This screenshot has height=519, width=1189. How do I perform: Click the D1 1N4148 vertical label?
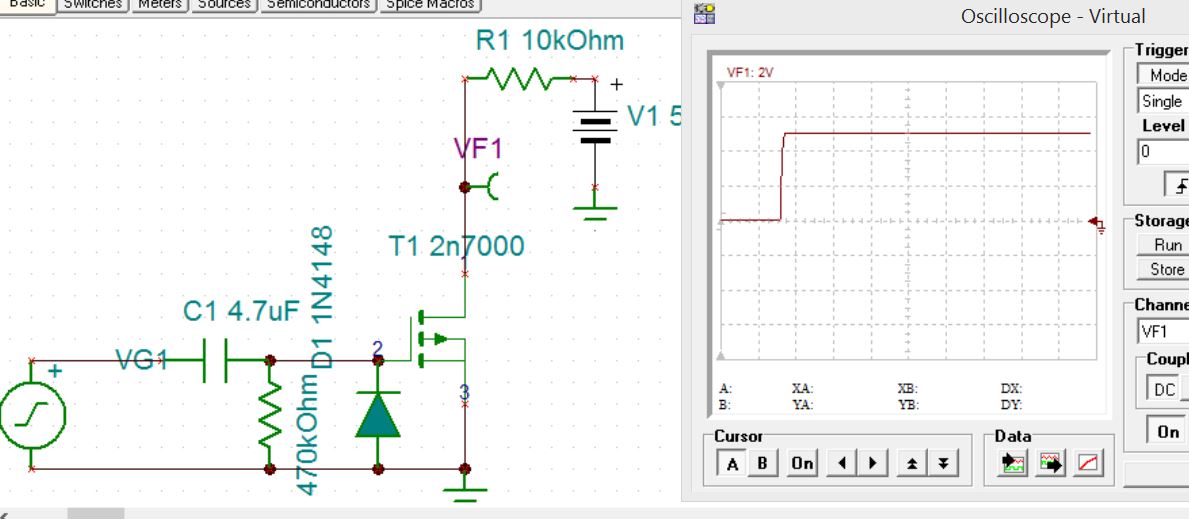(x=322, y=297)
